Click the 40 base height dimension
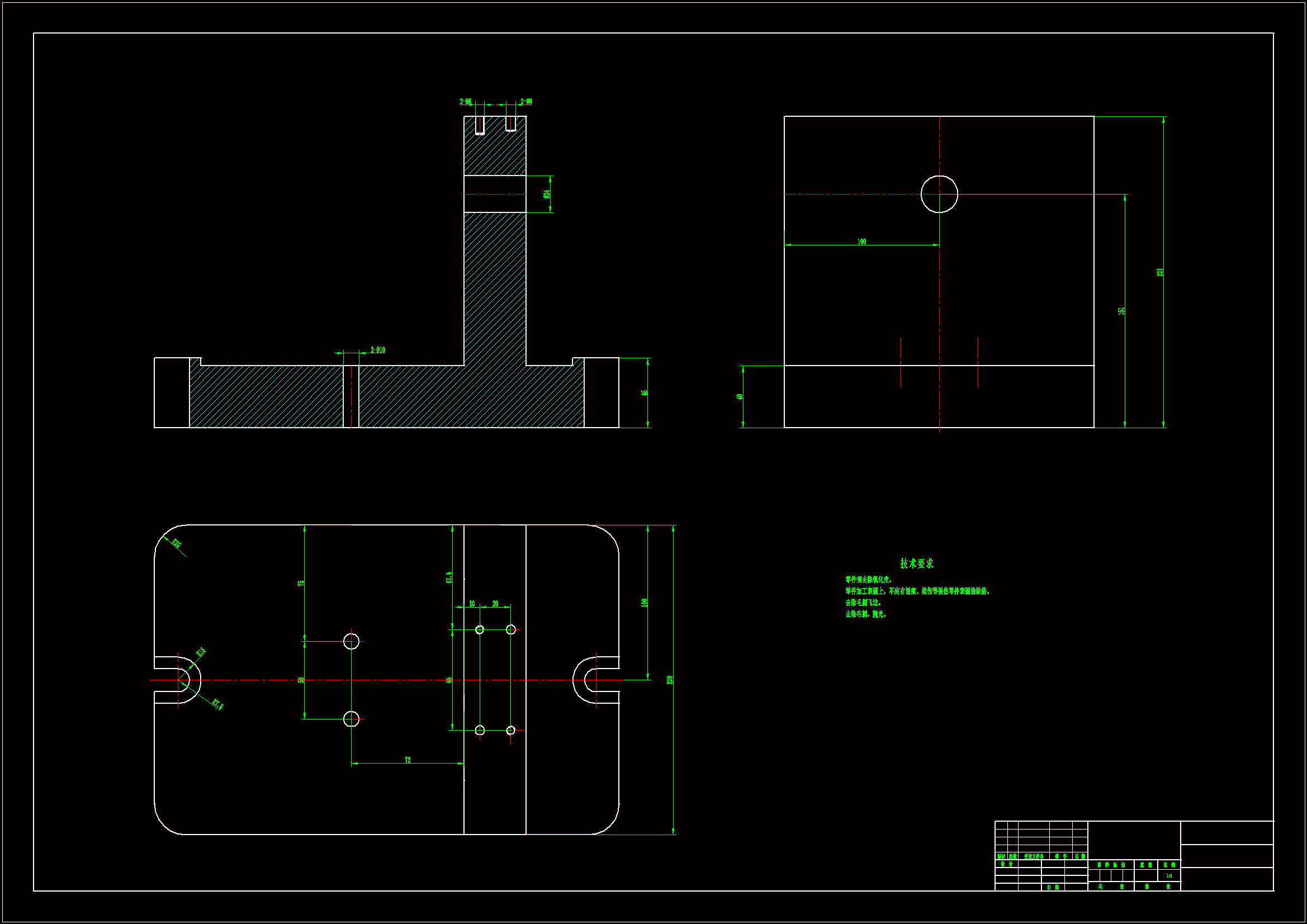1307x924 pixels. [x=740, y=397]
